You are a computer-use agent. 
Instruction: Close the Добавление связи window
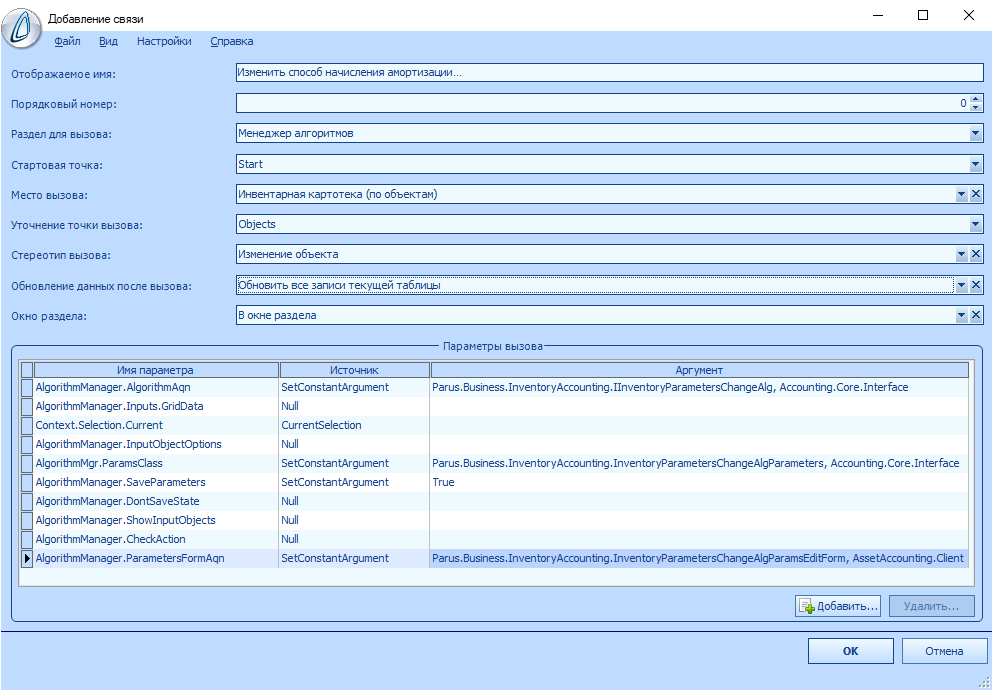[968, 15]
